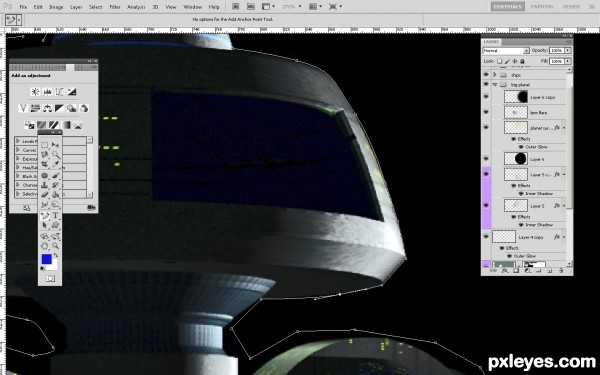This screenshot has width=600, height=375.
Task: Select the History Brush tool
Action: point(55,185)
